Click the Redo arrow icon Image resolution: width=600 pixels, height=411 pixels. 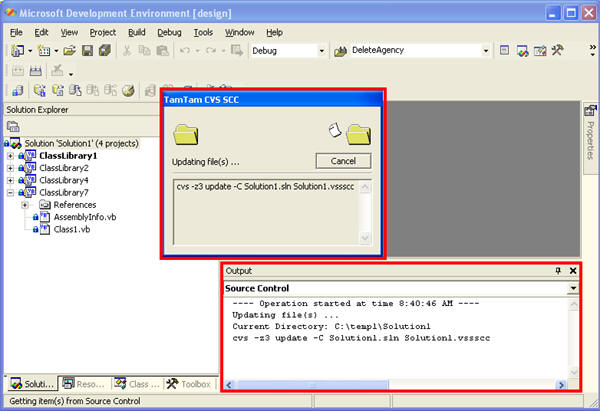[211, 51]
